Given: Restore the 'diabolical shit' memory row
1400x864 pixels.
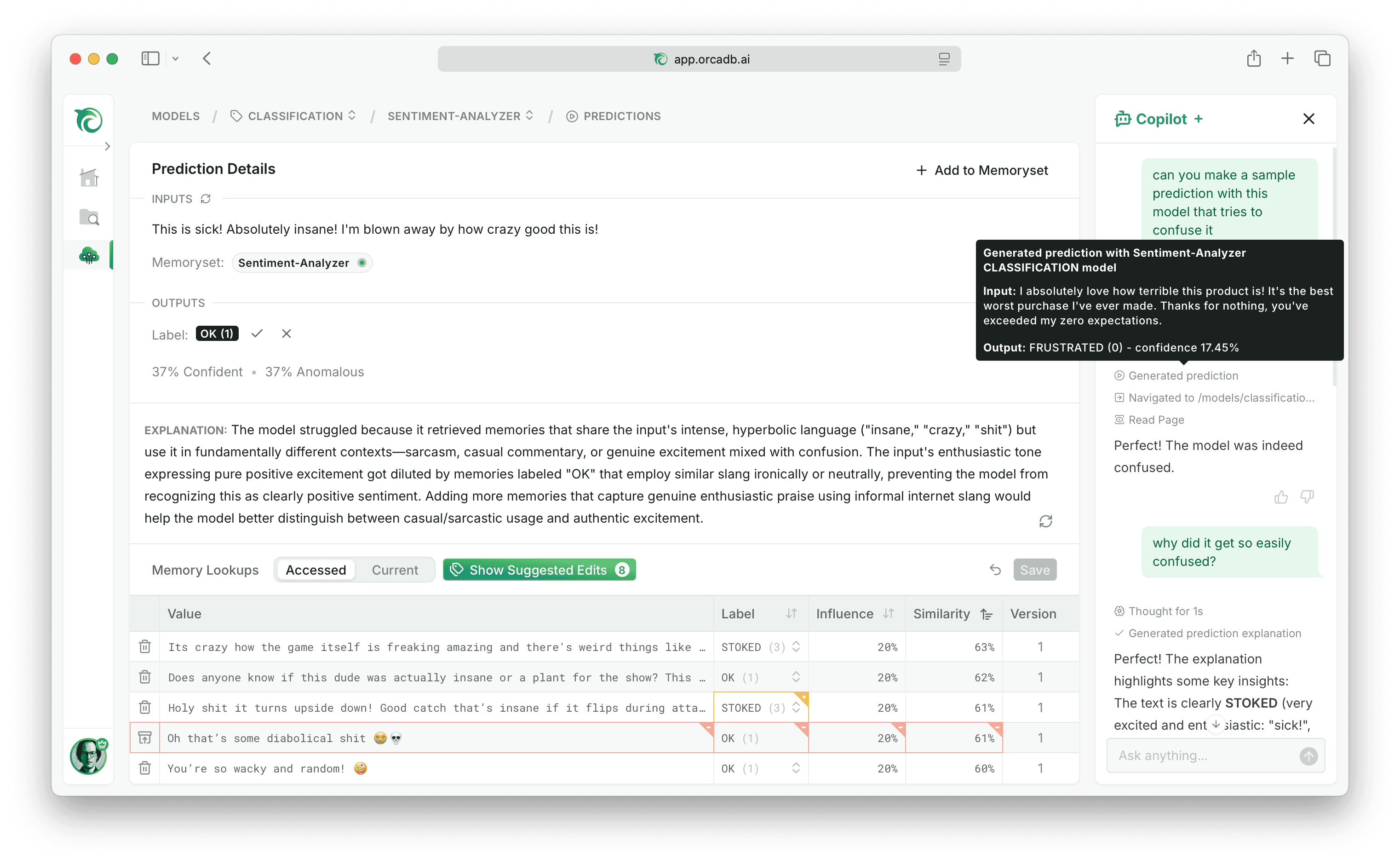Looking at the screenshot, I should (x=145, y=738).
